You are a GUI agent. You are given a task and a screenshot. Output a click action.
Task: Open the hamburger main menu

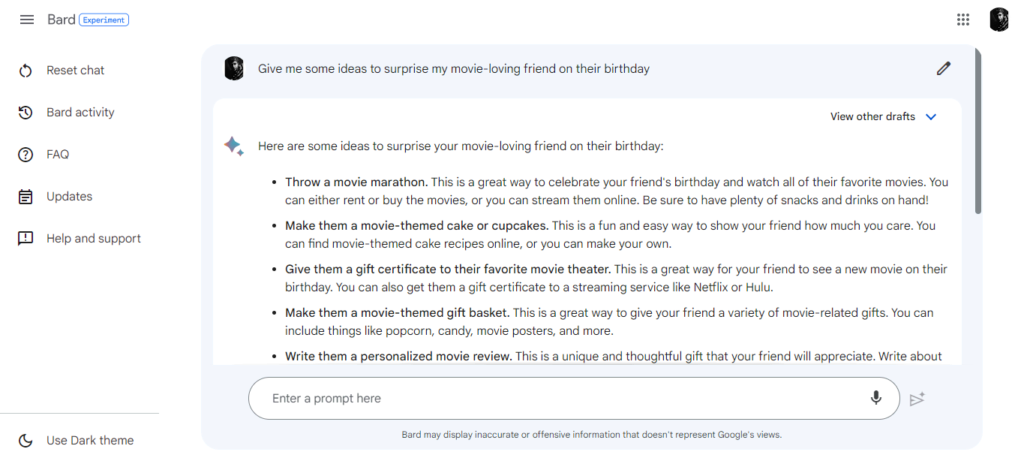pyautogui.click(x=27, y=20)
